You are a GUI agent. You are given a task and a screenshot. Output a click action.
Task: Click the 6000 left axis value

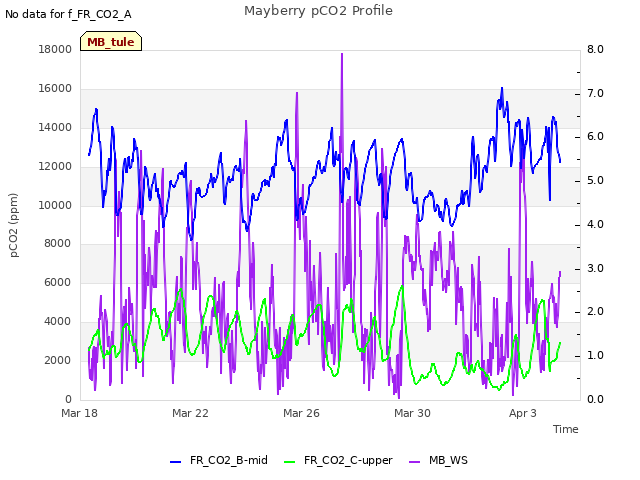(58, 282)
